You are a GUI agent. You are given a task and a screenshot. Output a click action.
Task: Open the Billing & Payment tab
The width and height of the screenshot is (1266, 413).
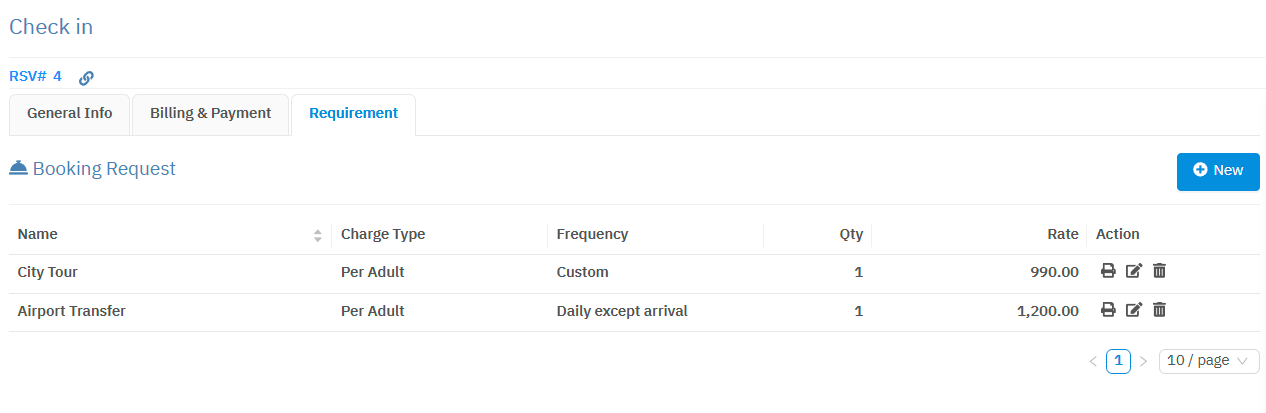210,114
